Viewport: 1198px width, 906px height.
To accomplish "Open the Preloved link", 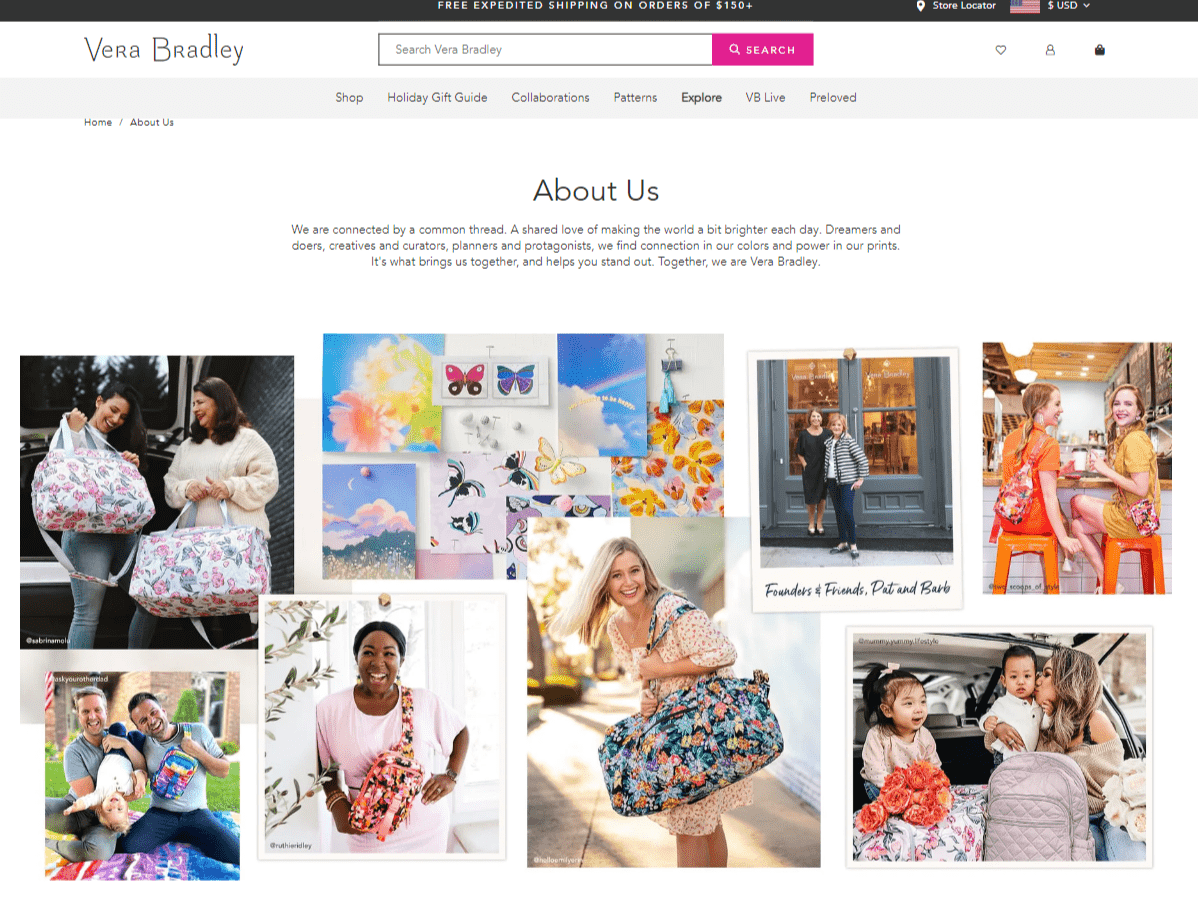I will pos(833,98).
